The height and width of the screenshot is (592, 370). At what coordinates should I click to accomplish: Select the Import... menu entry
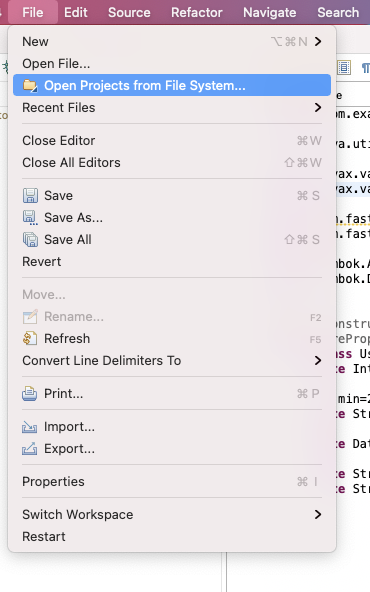(x=172, y=427)
